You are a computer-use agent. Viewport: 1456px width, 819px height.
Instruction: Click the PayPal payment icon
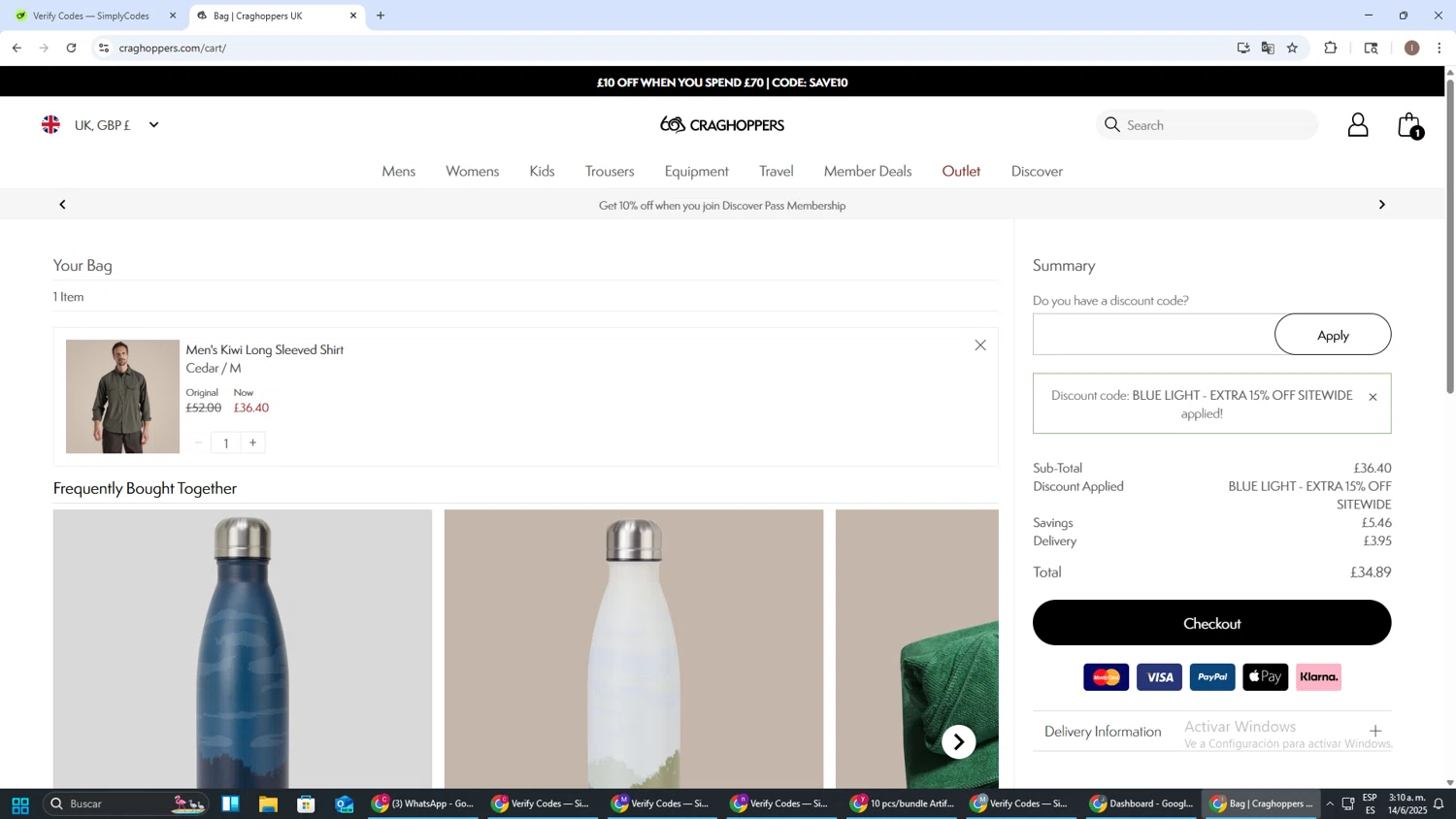click(x=1212, y=677)
